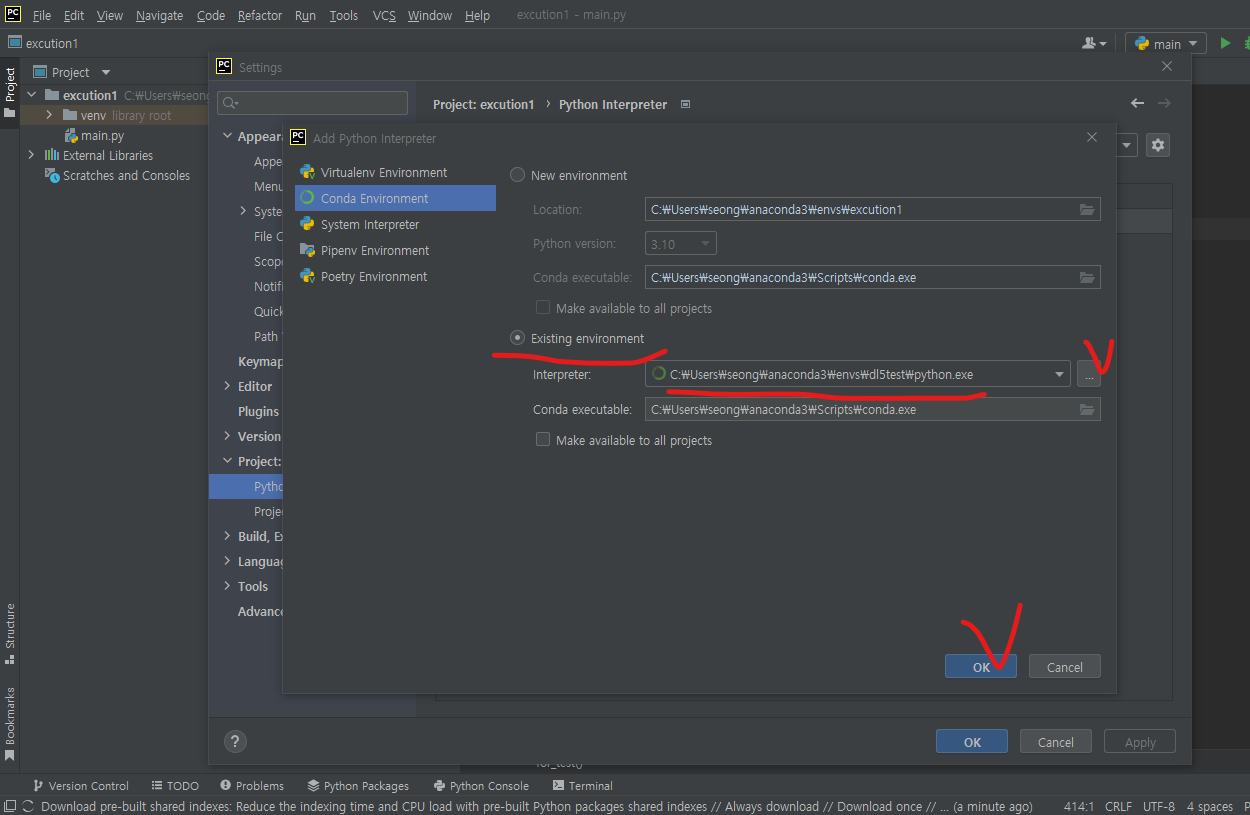Open folder browser for Location field
The image size is (1250, 815).
(1087, 209)
